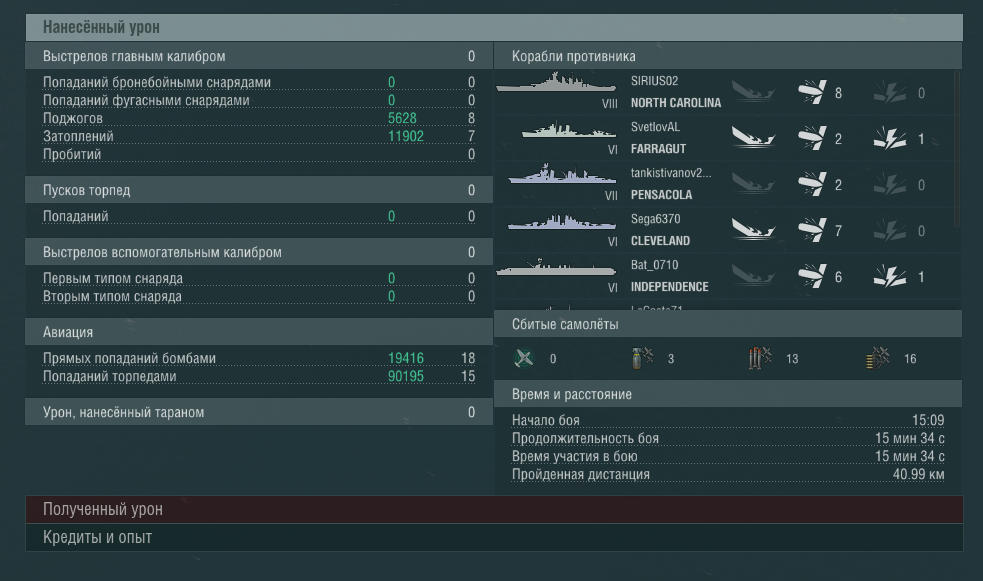Click the Затоплений damage value 11902
Viewport: 983px width, 581px height.
[406, 136]
